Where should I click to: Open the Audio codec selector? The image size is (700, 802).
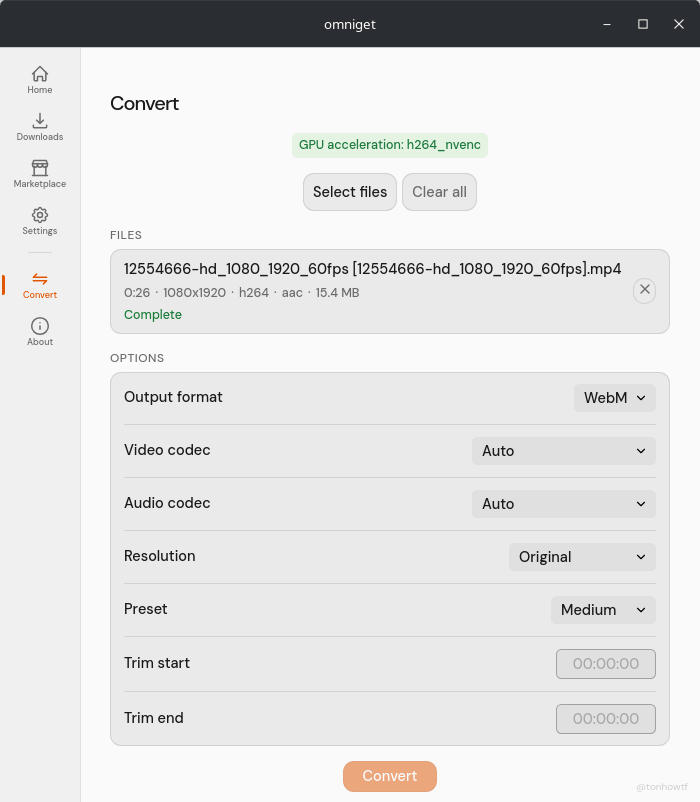pyautogui.click(x=563, y=504)
